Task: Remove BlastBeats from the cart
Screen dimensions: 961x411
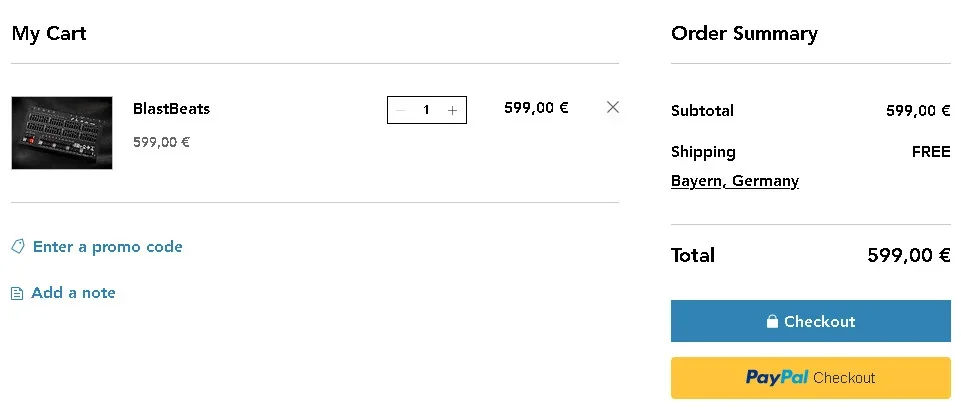Action: (613, 107)
